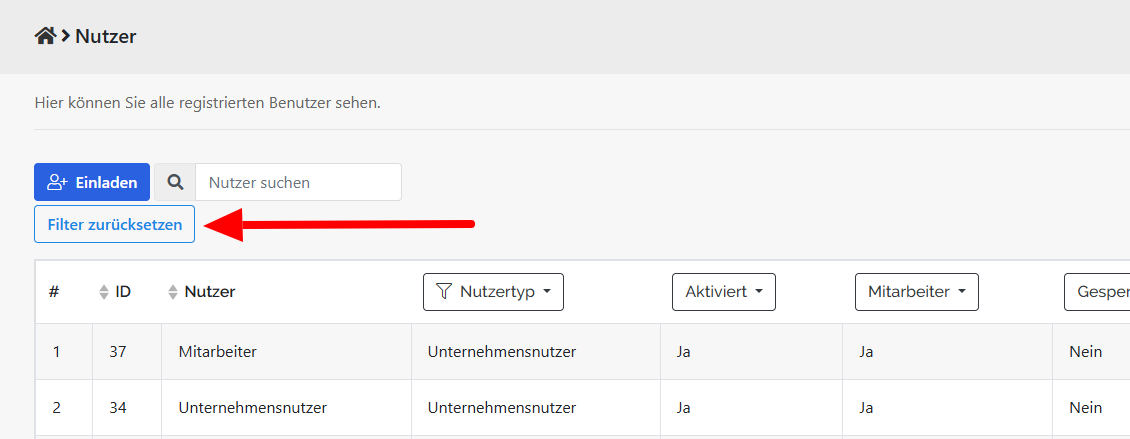Viewport: 1130px width, 439px height.
Task: Click the # column header
Action: coord(54,292)
